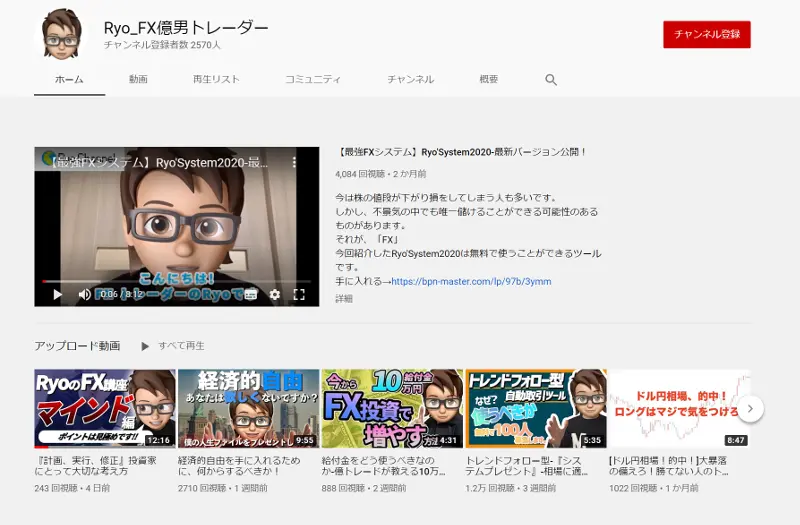This screenshot has height=525, width=800.
Task: Click the channel search magnifier icon
Action: (x=551, y=79)
